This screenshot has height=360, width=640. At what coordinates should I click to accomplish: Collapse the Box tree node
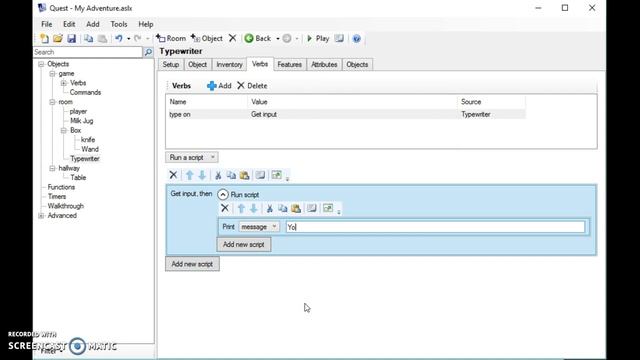[x=64, y=130]
